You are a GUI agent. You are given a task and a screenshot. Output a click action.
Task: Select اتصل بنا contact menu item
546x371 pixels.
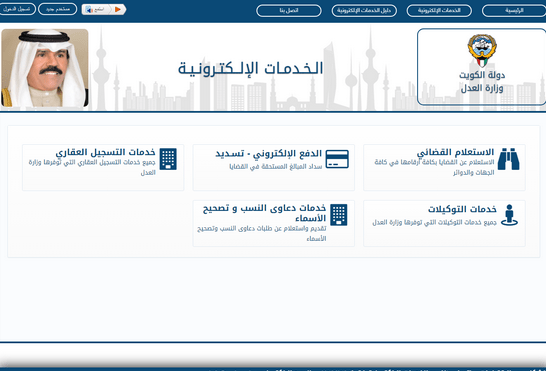pos(289,10)
